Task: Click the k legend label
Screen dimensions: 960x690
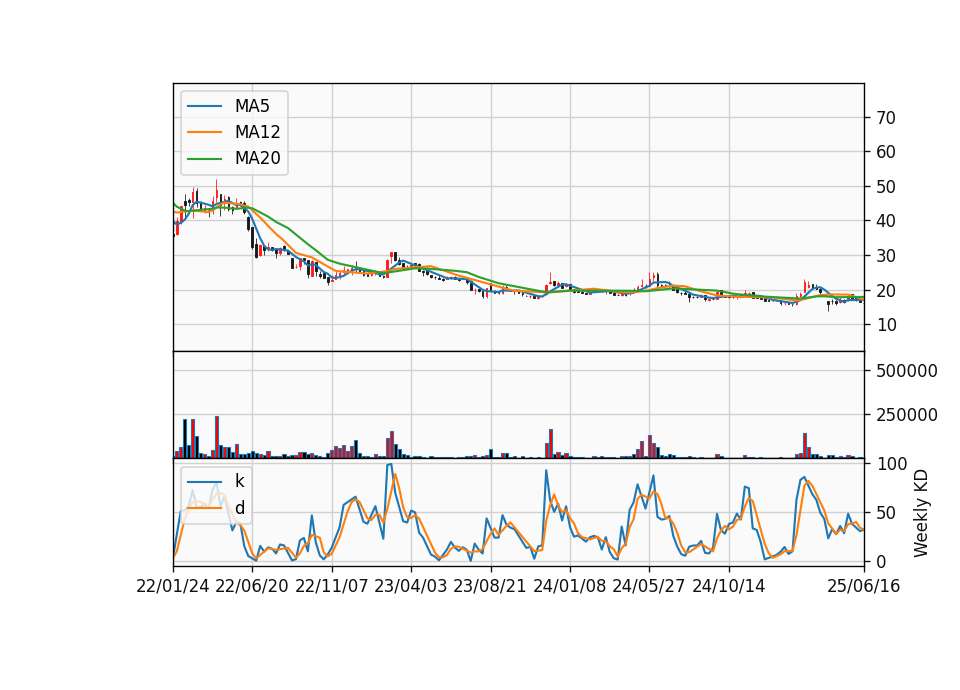Action: click(x=239, y=481)
